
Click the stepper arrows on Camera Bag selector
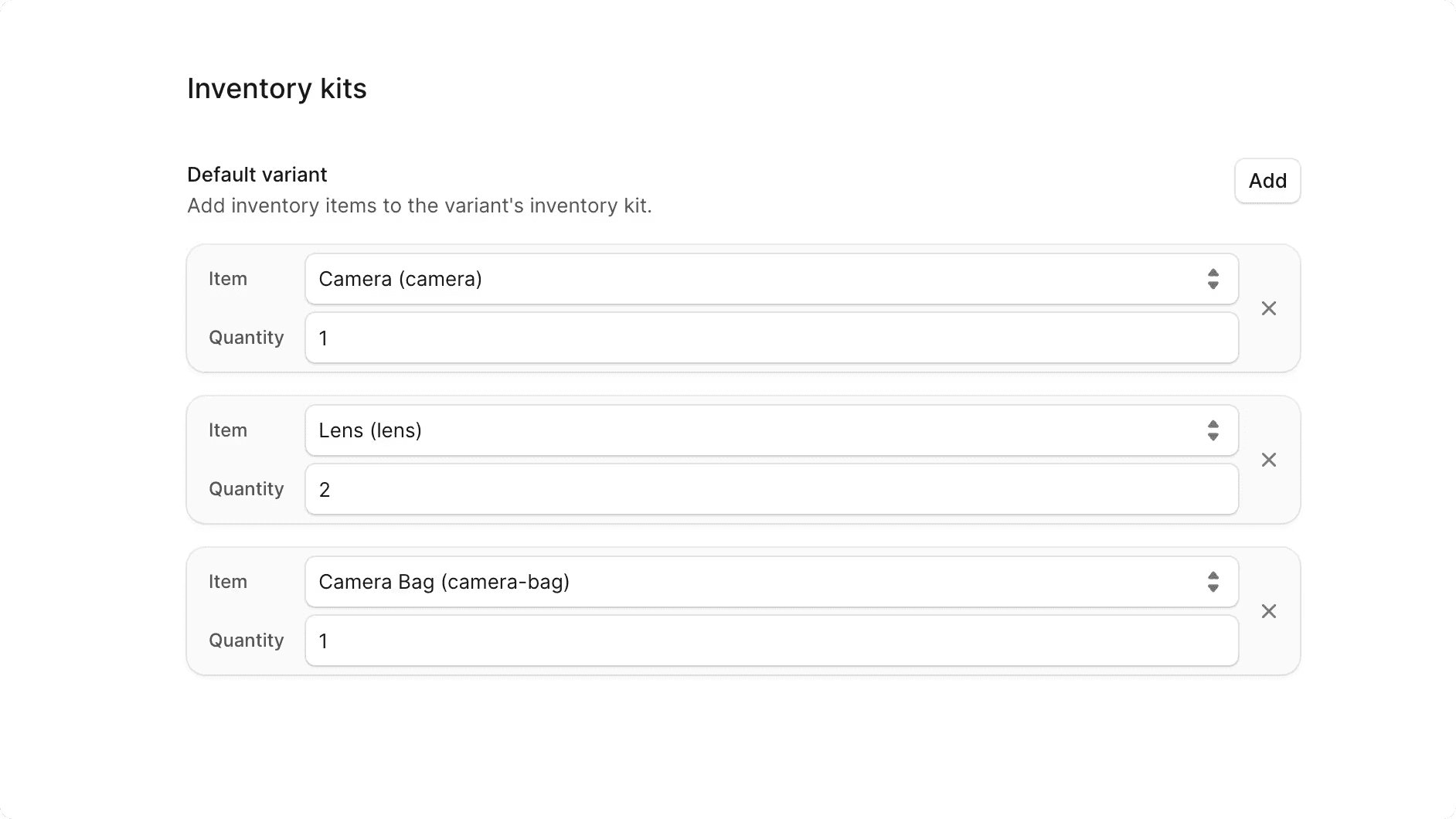click(1213, 582)
